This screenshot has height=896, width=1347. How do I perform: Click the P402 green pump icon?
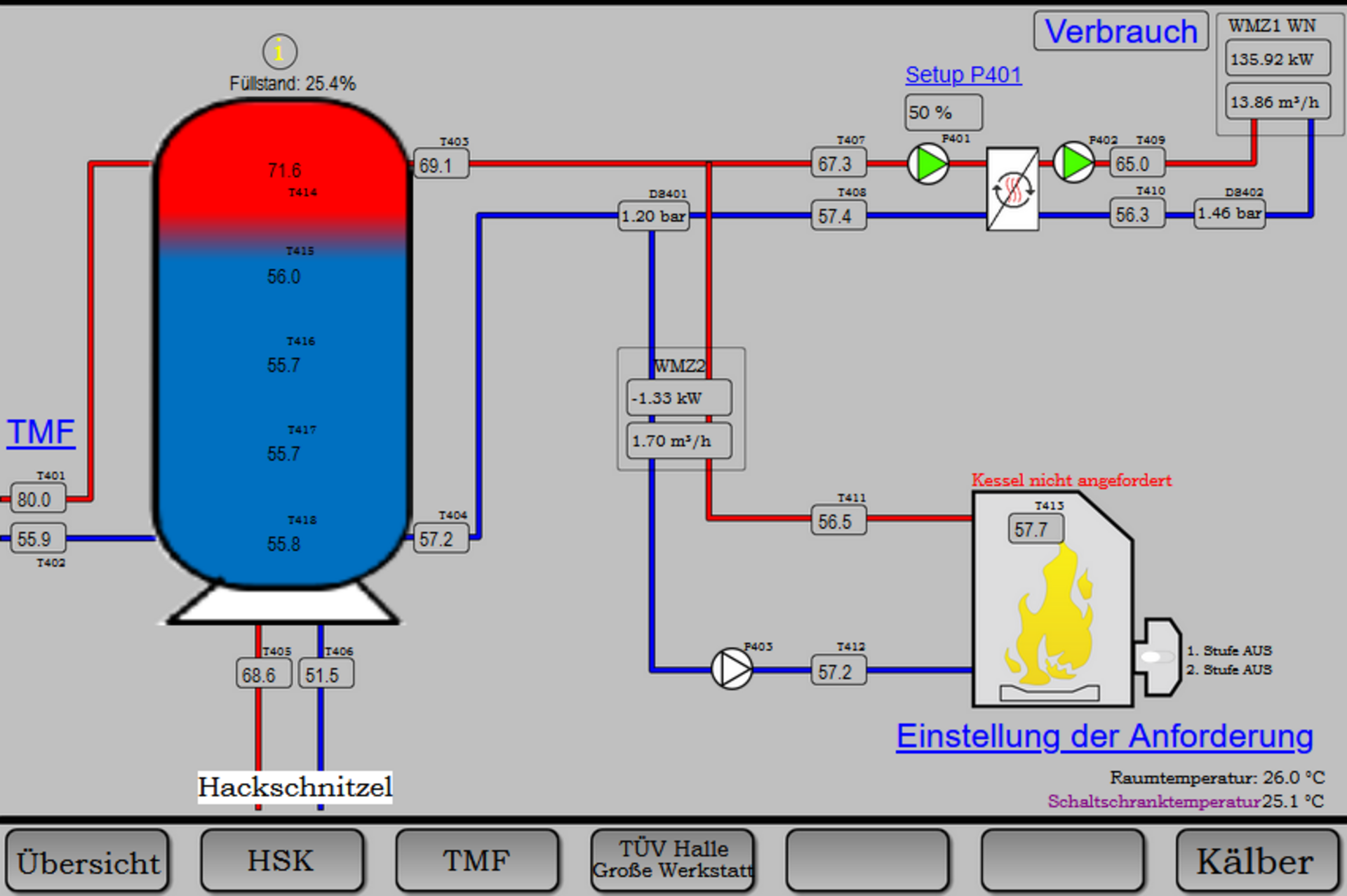tap(1073, 163)
